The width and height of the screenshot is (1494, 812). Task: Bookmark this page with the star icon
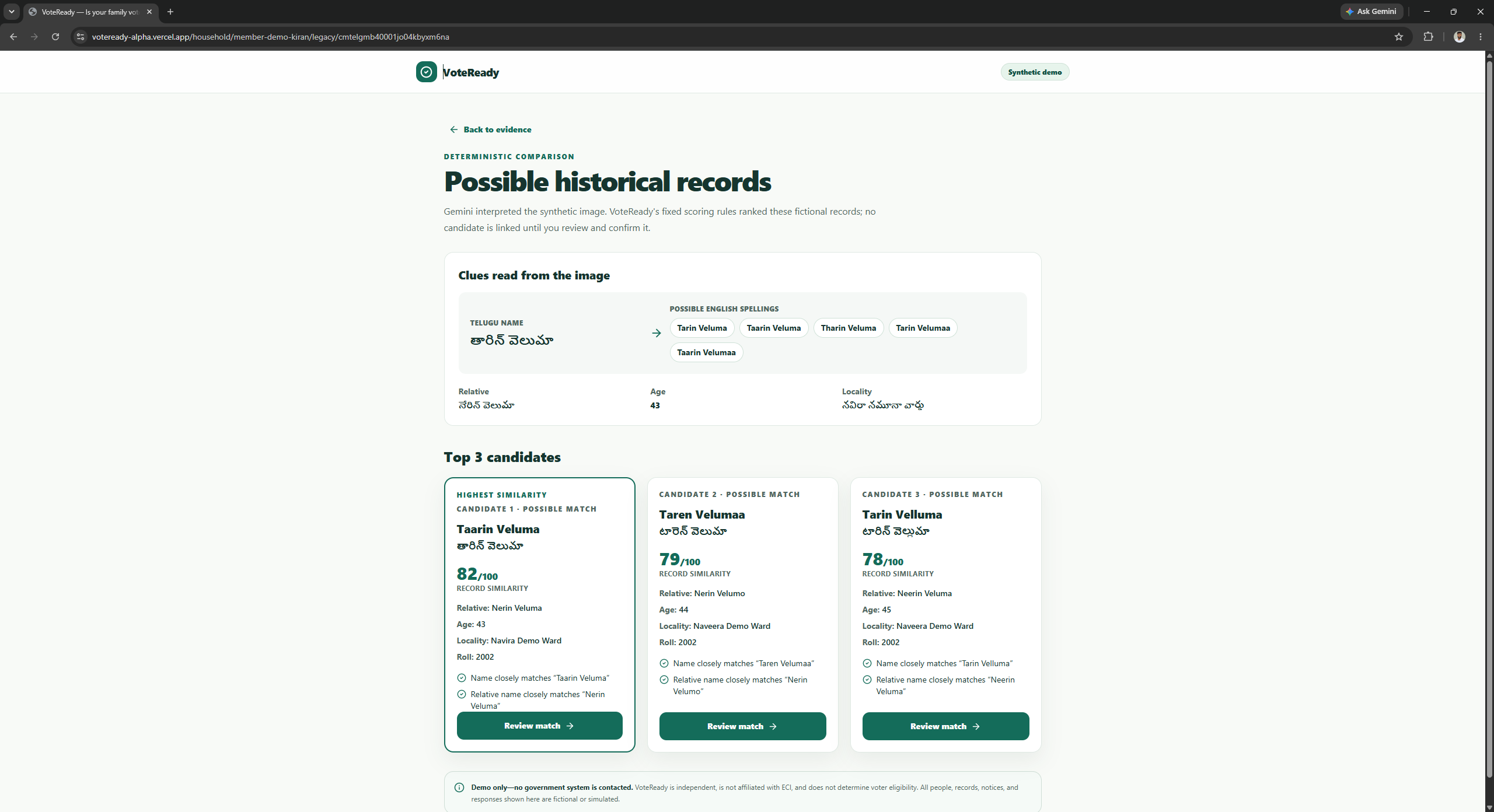coord(1399,37)
